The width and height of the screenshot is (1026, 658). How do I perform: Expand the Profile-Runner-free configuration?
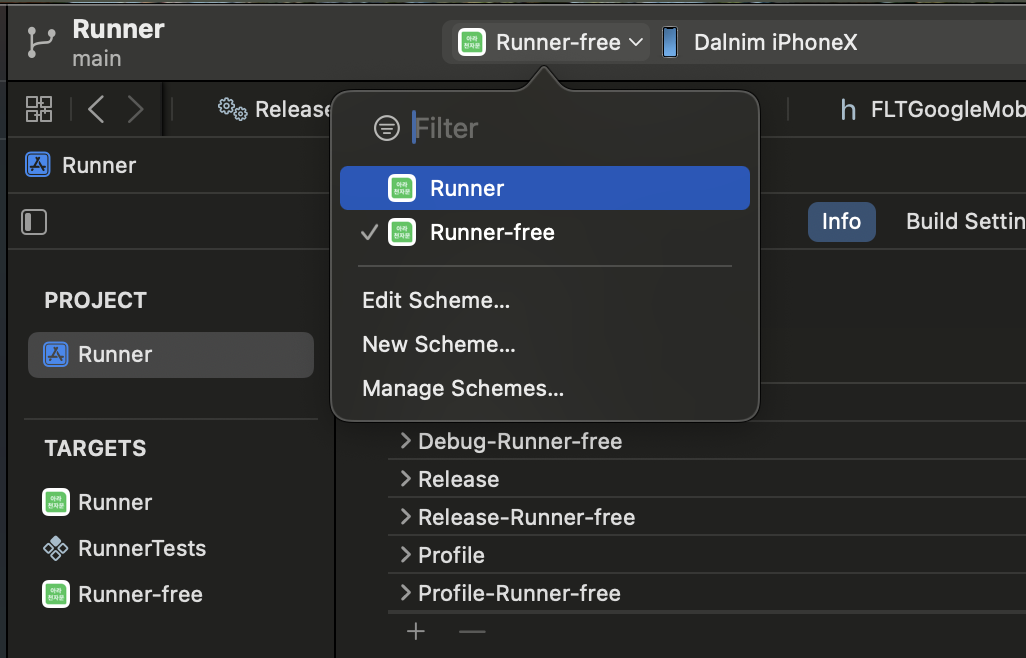[406, 593]
